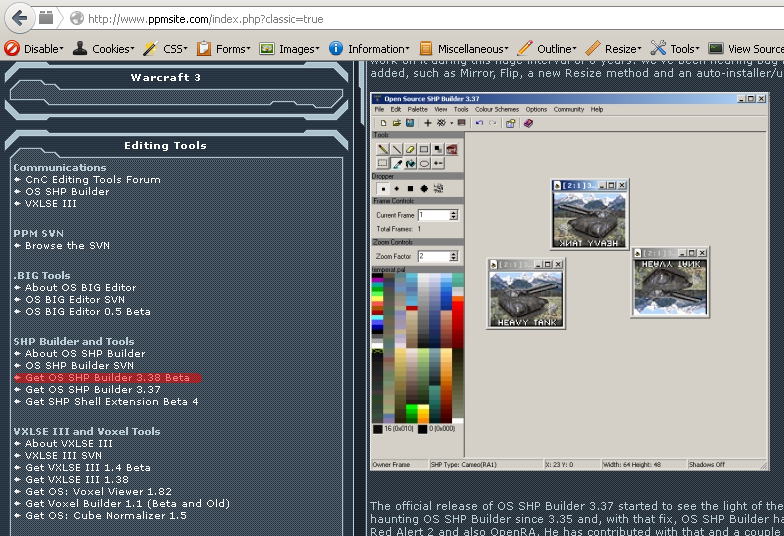Open the CnC Editing Tools Forum link
The image size is (784, 536).
92,180
